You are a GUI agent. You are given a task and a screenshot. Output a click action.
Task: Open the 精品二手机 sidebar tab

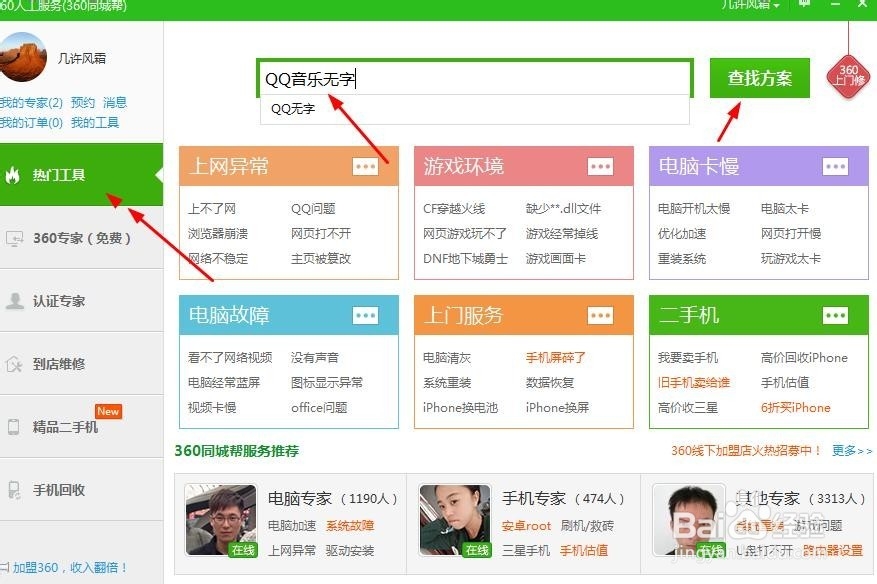[82, 427]
